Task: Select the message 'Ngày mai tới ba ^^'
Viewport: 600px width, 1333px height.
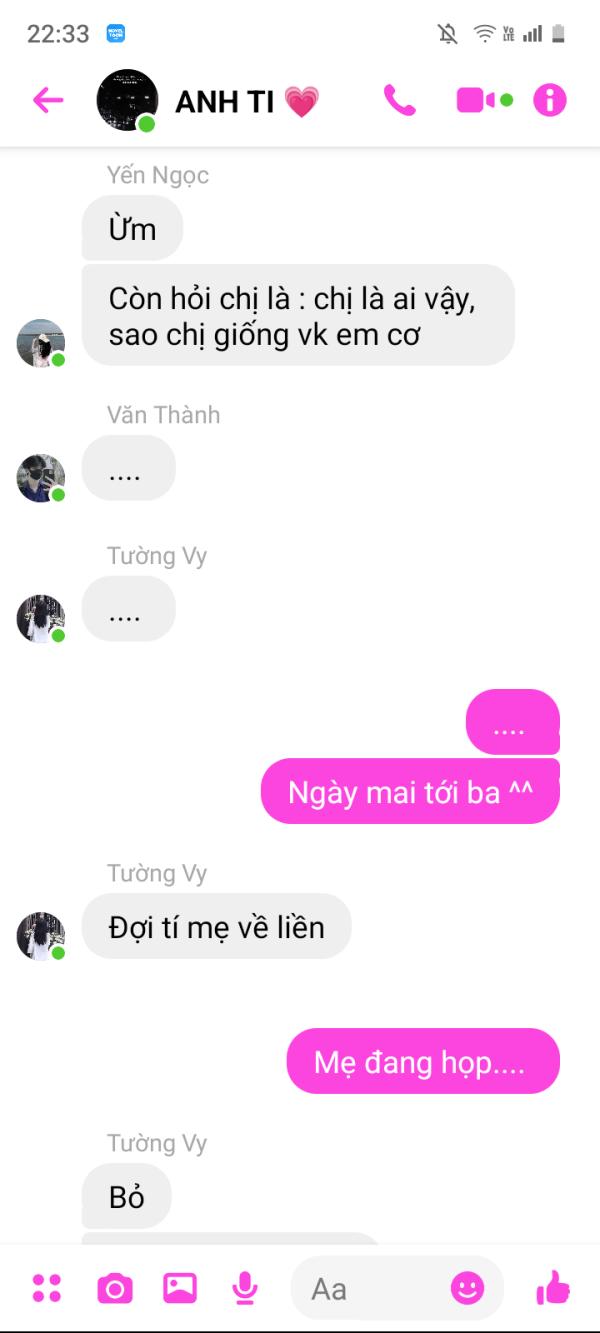Action: [x=410, y=791]
